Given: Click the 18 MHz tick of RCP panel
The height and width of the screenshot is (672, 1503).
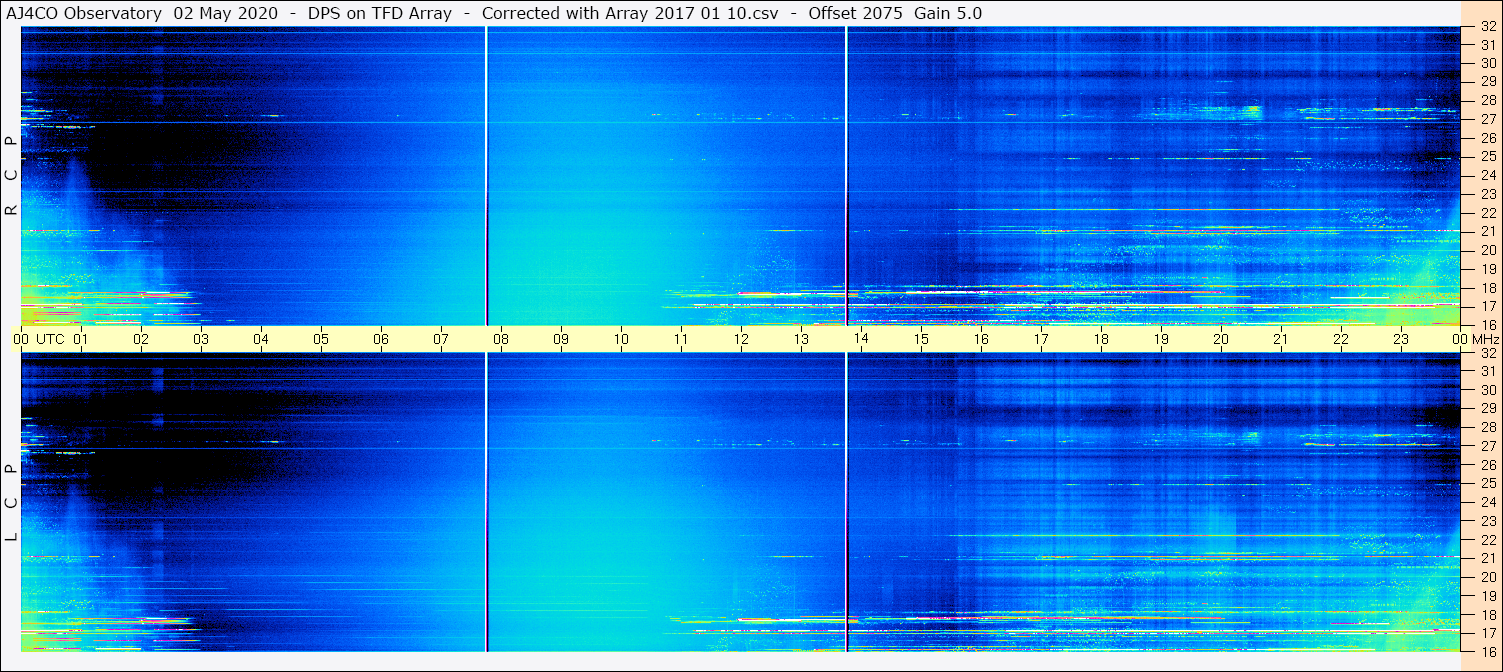Looking at the screenshot, I should point(1487,288).
